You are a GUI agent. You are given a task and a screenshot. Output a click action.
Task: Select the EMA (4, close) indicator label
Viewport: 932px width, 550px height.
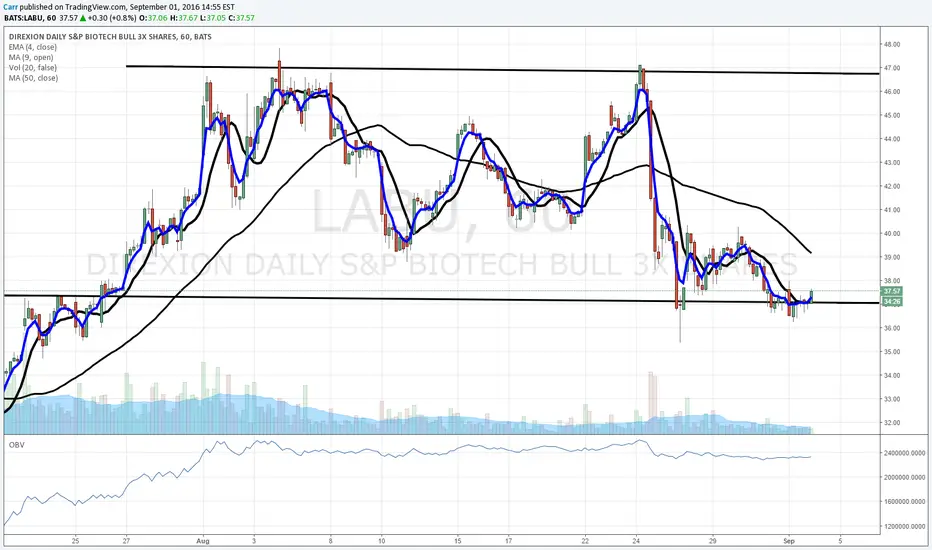[x=33, y=47]
